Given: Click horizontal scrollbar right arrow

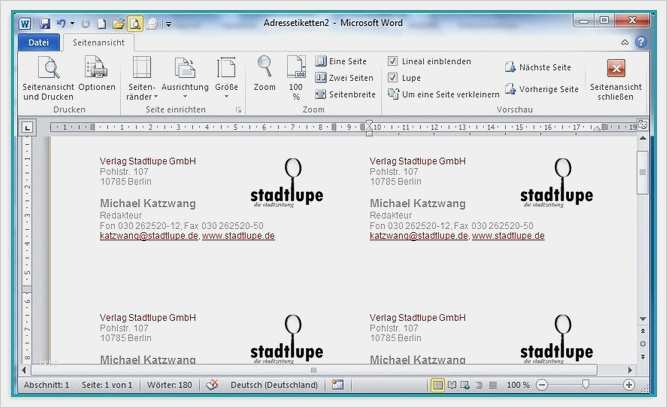Looking at the screenshot, I should pyautogui.click(x=630, y=370).
